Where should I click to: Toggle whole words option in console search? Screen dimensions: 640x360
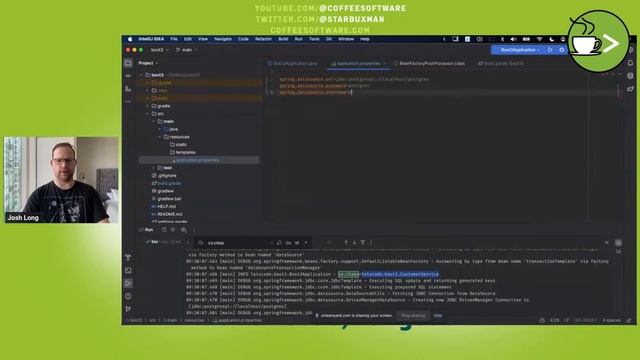pyautogui.click(x=297, y=243)
